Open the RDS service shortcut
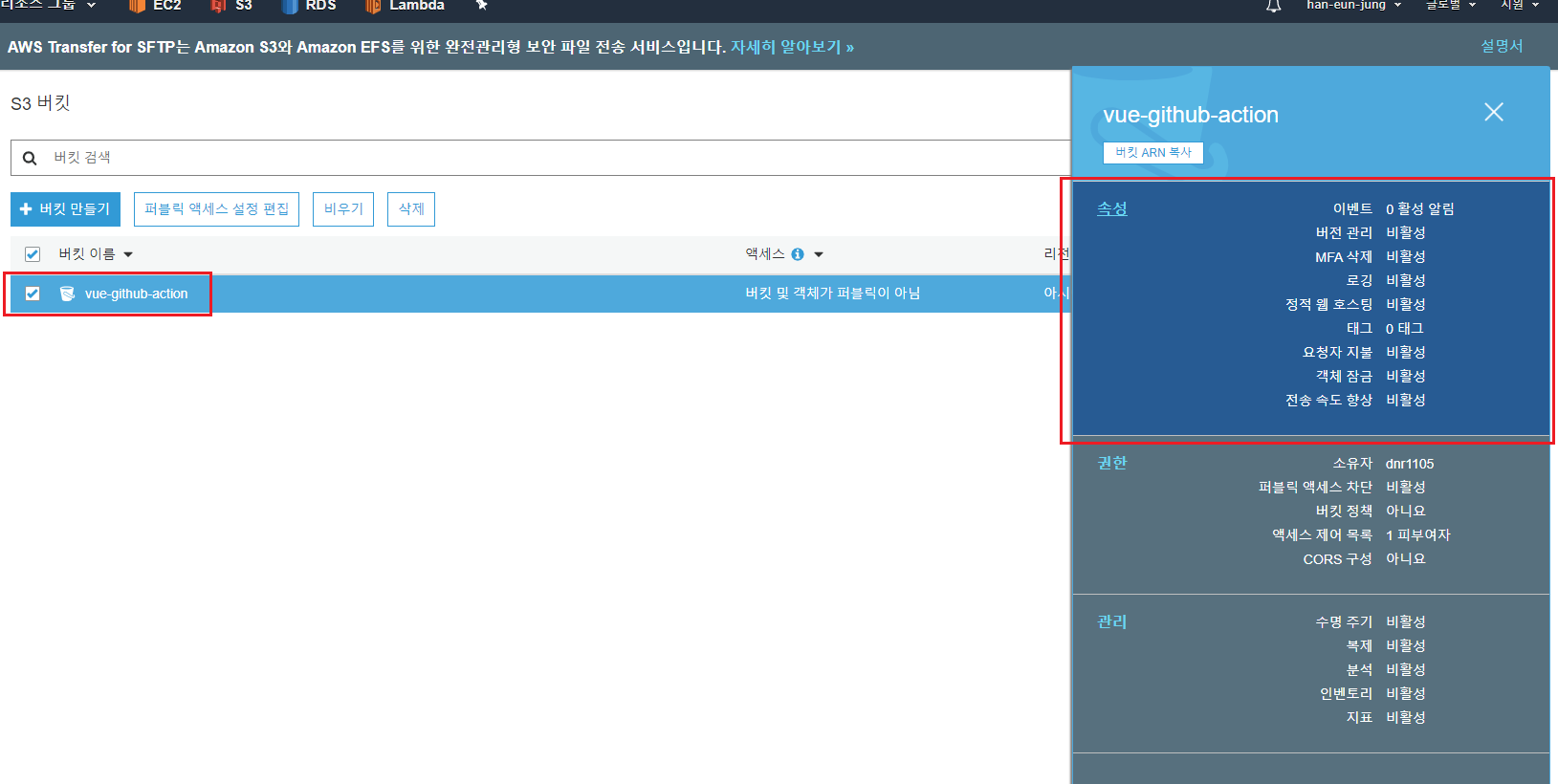This screenshot has height=784, width=1558. 309,6
